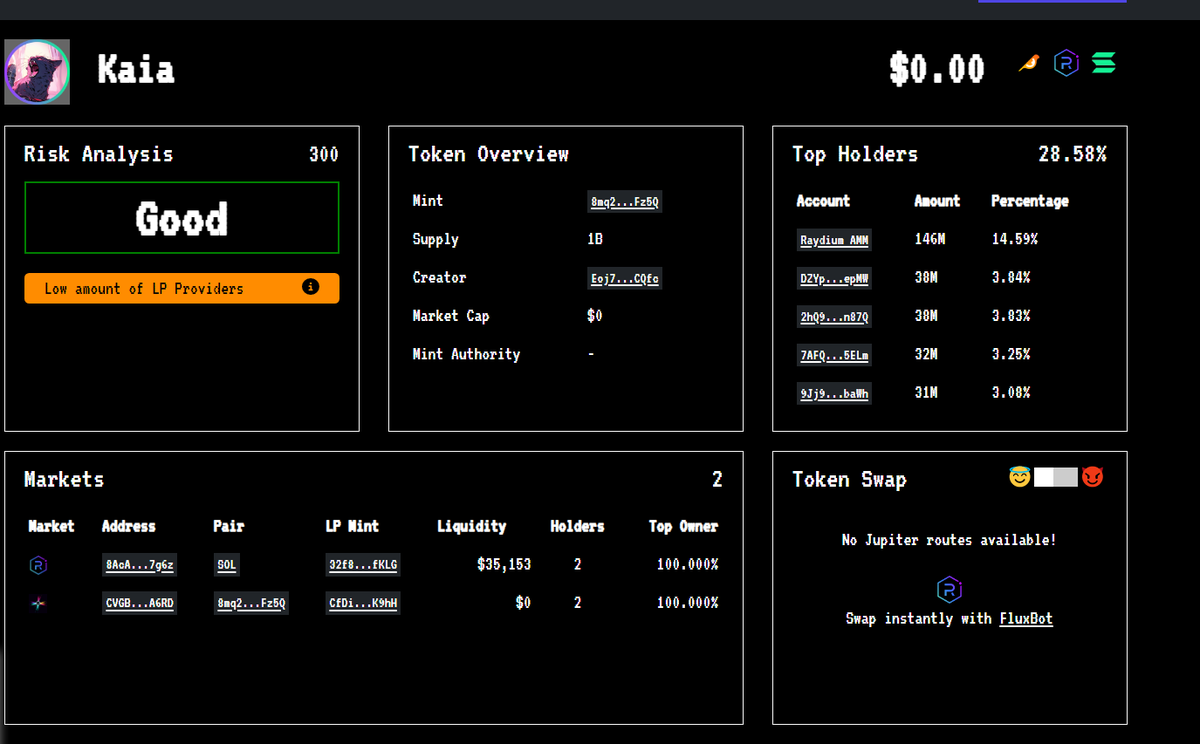This screenshot has width=1200, height=744.
Task: Click the Supply value 1B
Action: coord(595,240)
